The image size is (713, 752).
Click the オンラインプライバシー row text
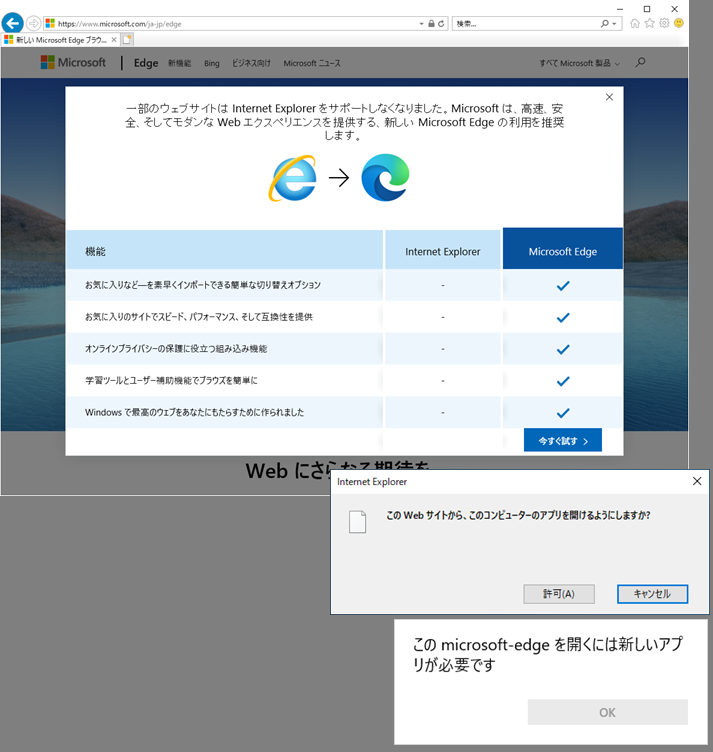tap(176, 349)
